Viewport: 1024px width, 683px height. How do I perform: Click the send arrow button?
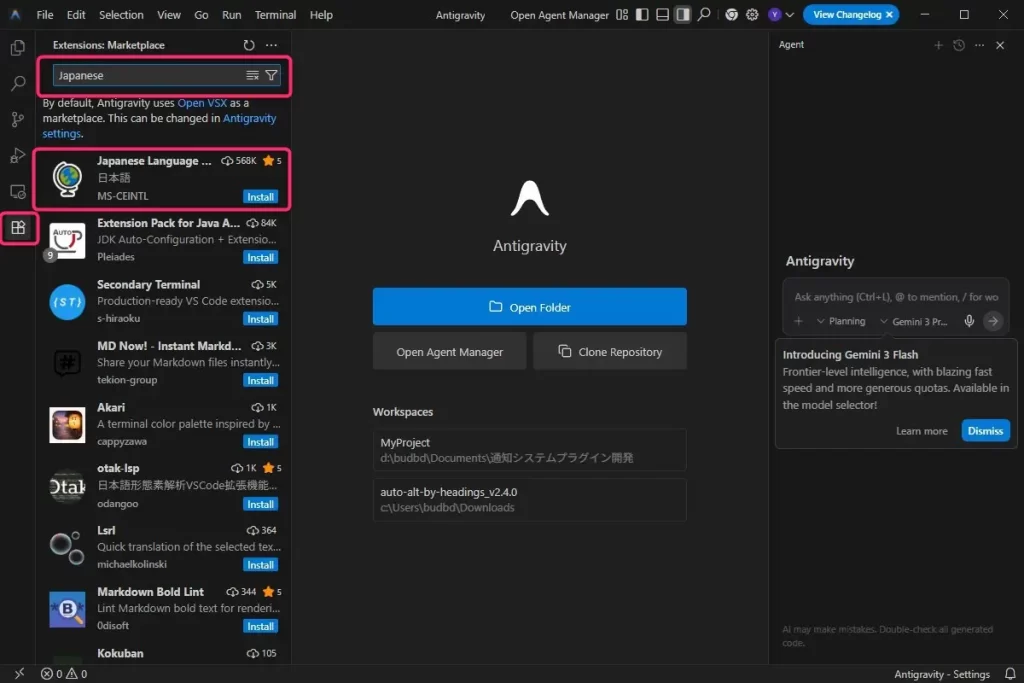(993, 321)
